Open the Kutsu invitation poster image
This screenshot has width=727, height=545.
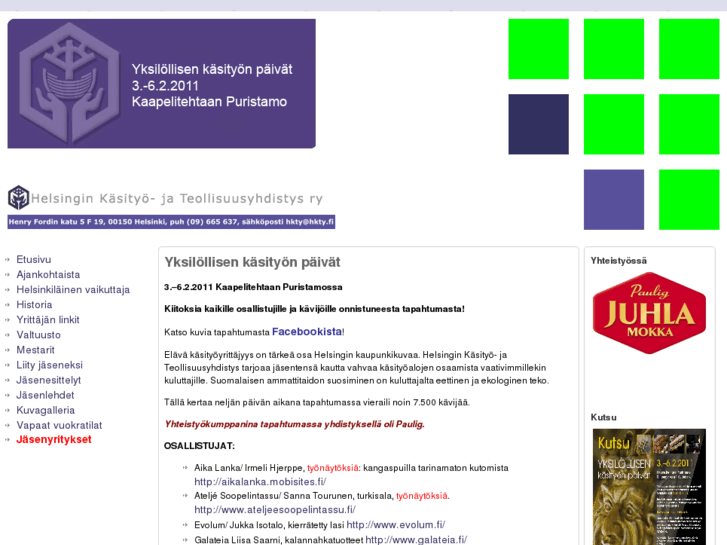pyautogui.click(x=649, y=487)
